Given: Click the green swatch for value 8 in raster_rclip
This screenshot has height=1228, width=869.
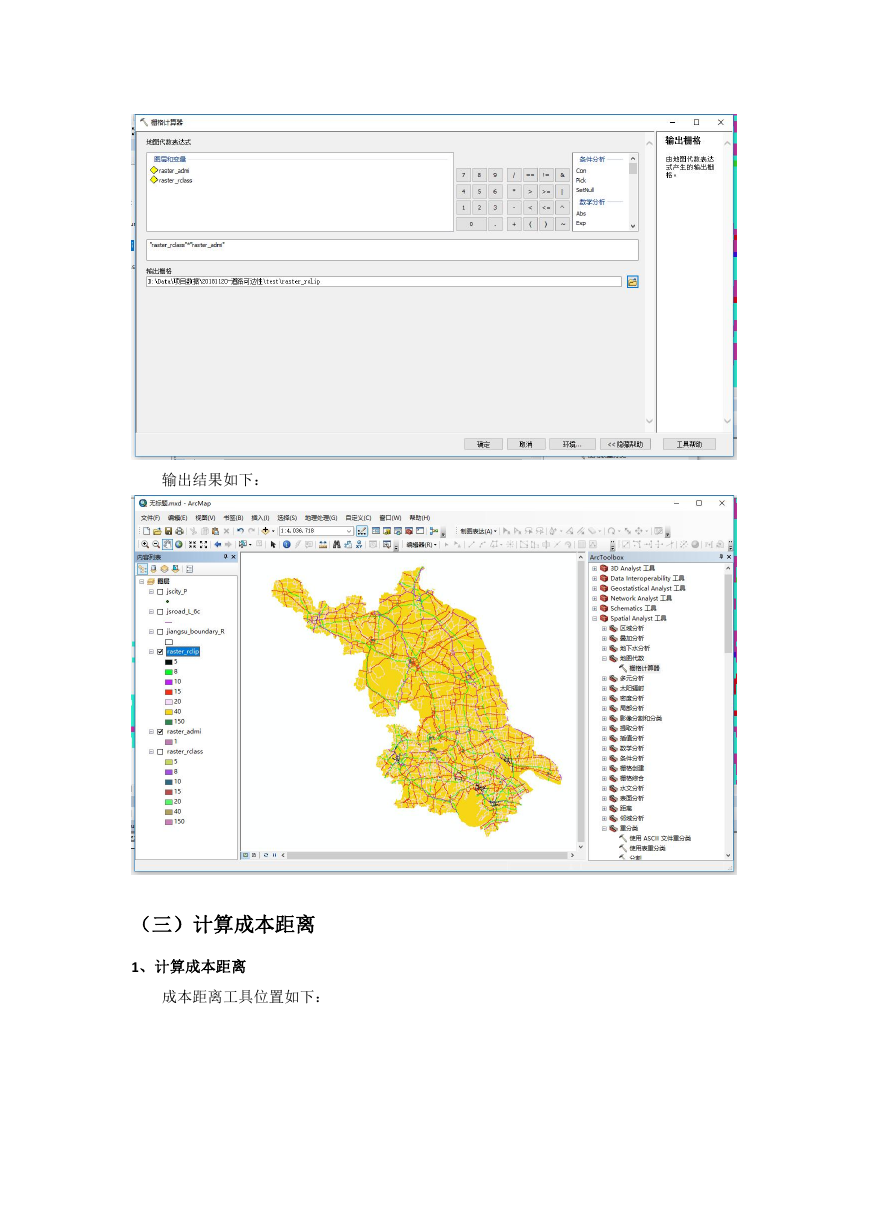Looking at the screenshot, I should point(168,672).
